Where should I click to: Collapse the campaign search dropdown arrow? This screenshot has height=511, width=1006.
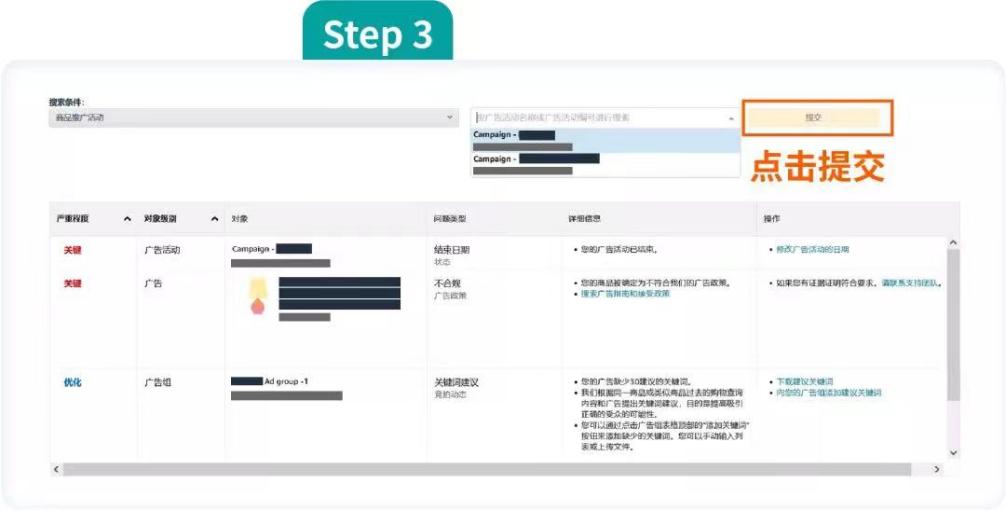[x=731, y=118]
